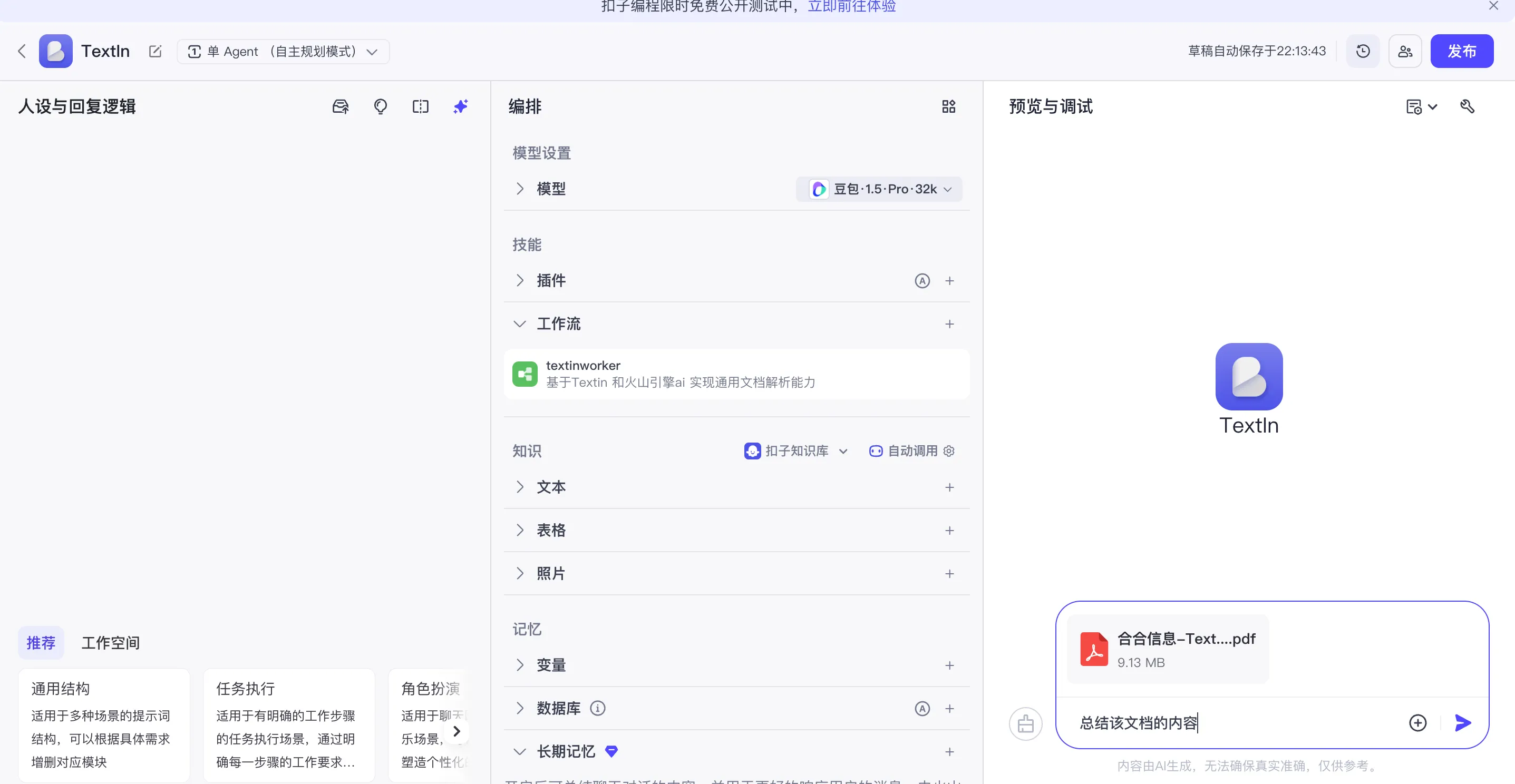Open the prompt library icon
1515x784 pixels.
point(341,106)
